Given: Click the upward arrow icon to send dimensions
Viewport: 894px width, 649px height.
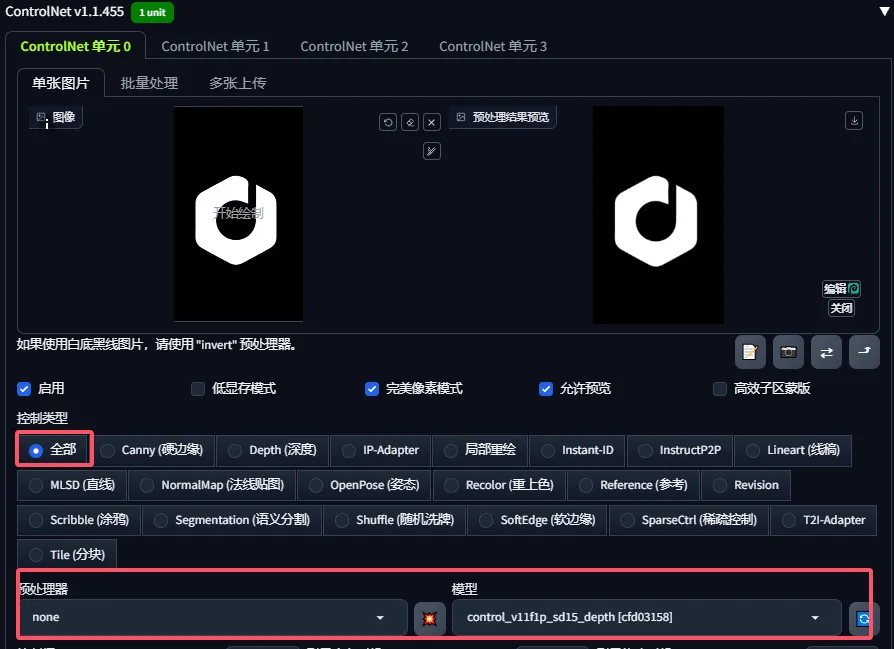Looking at the screenshot, I should [x=864, y=352].
